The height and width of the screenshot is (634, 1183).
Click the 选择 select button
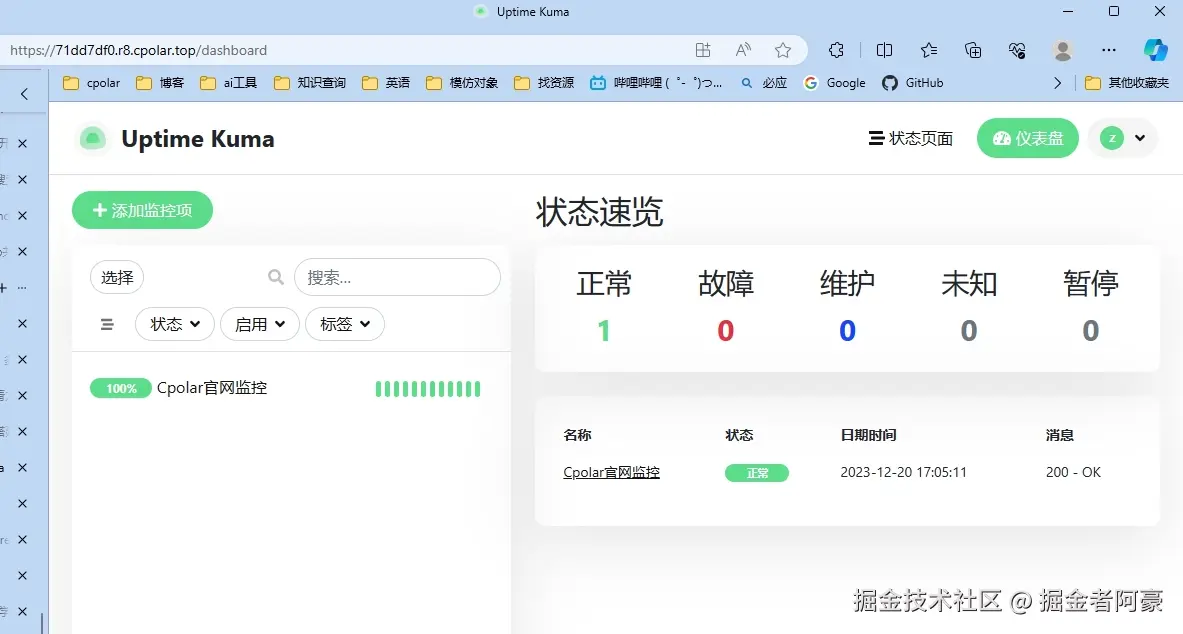[117, 278]
